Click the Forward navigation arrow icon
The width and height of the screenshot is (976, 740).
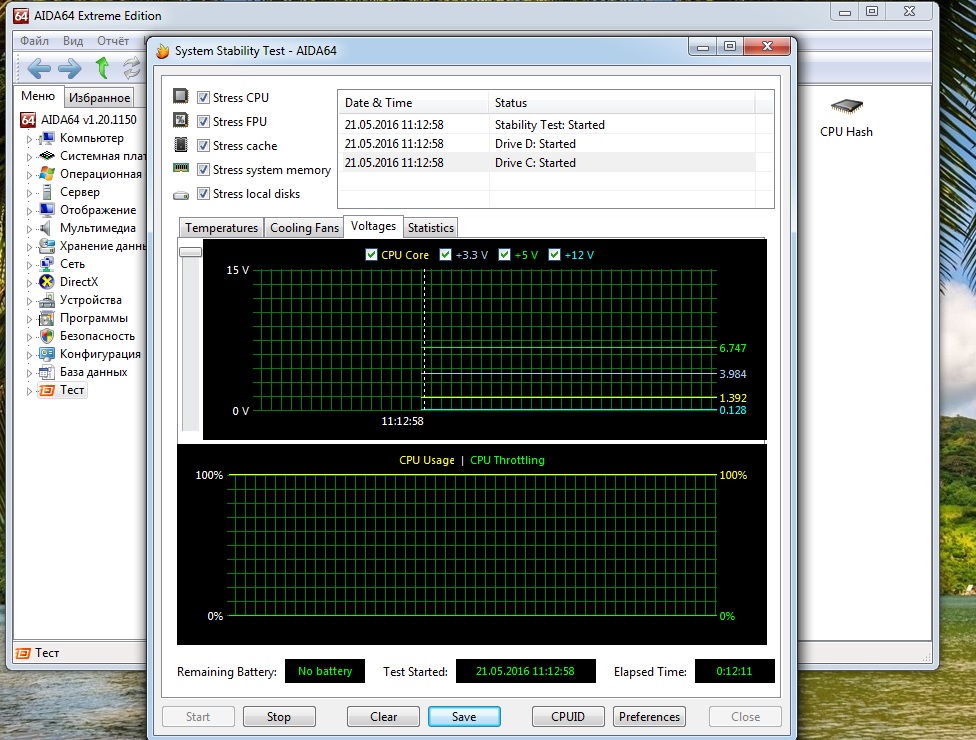coord(69,68)
